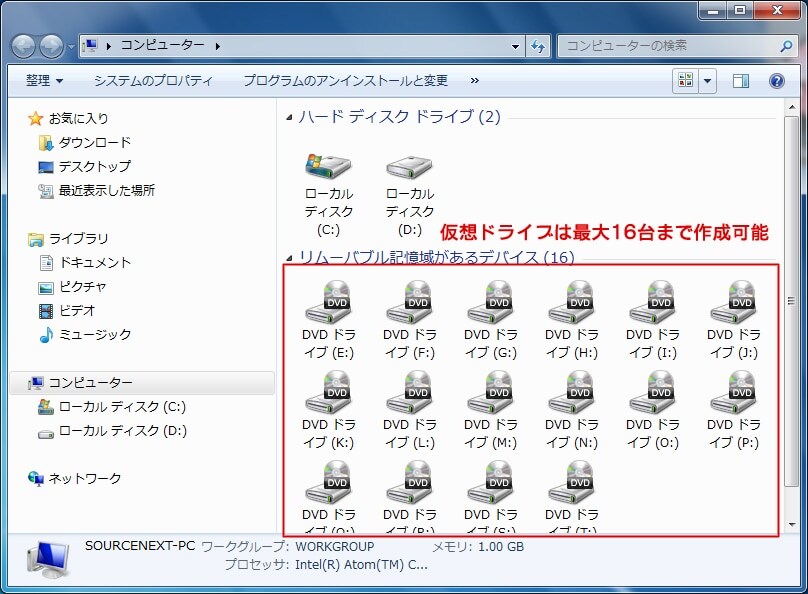Click the computer icon in address bar
Screen dimensions: 808x594
[x=90, y=46]
